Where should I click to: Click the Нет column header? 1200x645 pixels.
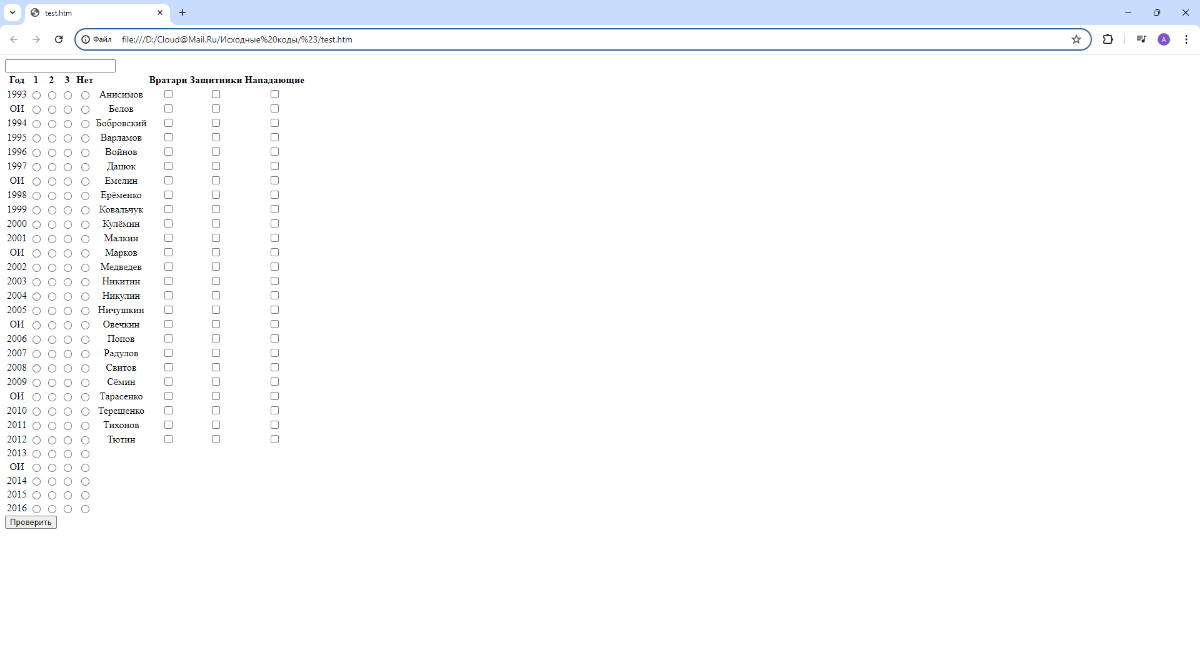pyautogui.click(x=85, y=80)
